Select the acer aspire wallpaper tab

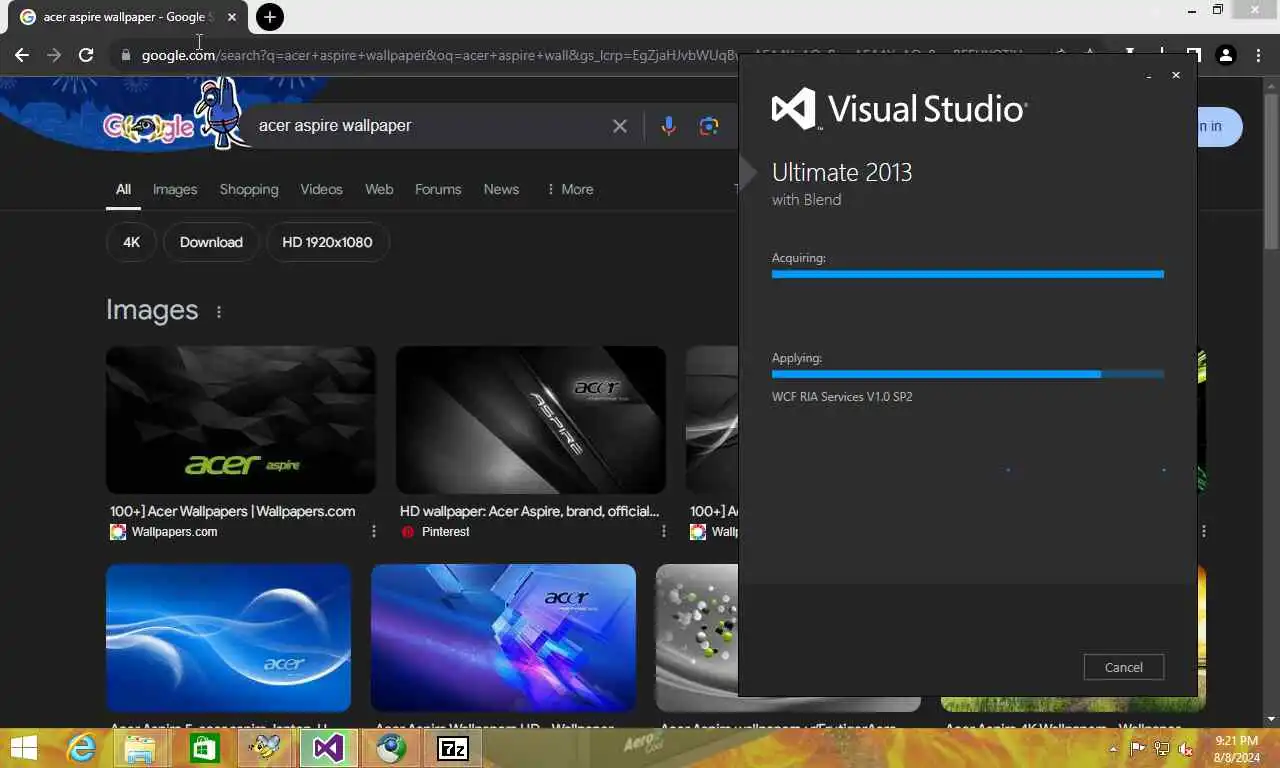(128, 17)
